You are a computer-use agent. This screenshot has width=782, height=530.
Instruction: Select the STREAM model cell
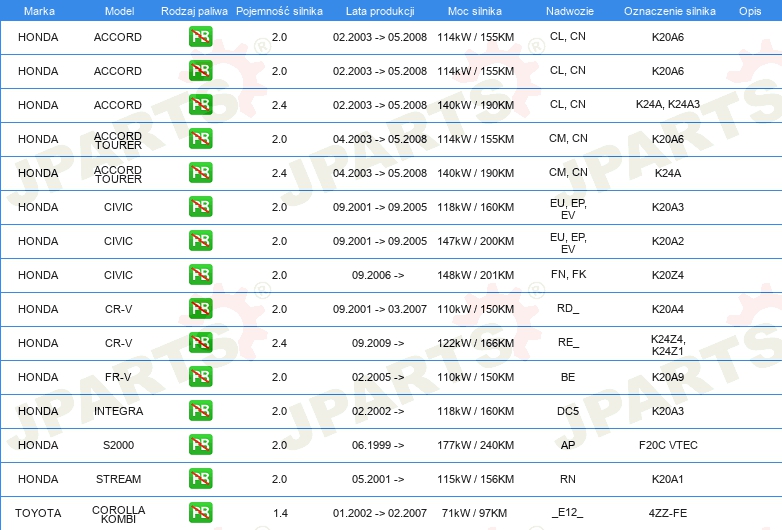(x=118, y=479)
